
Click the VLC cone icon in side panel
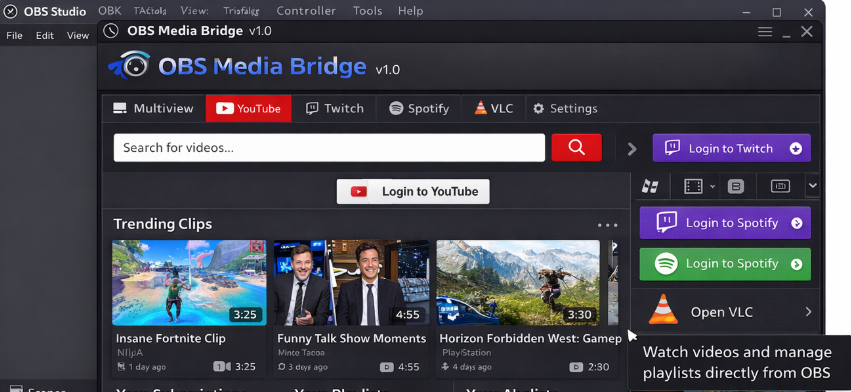coord(663,309)
